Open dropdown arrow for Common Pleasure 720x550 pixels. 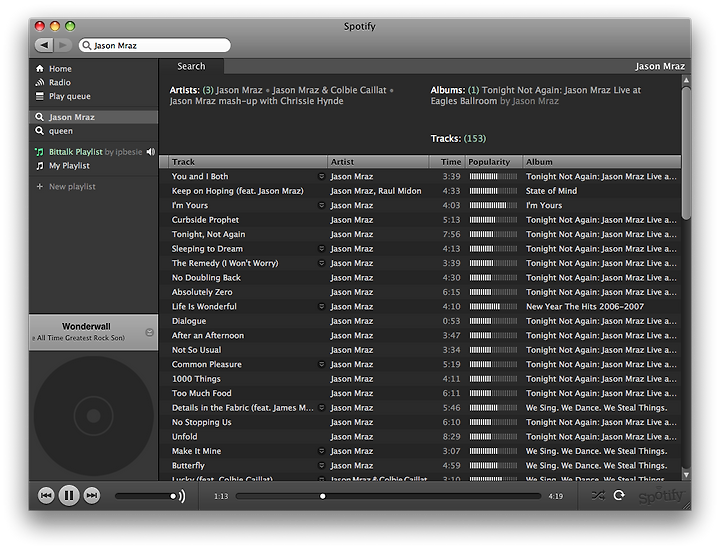tap(321, 364)
